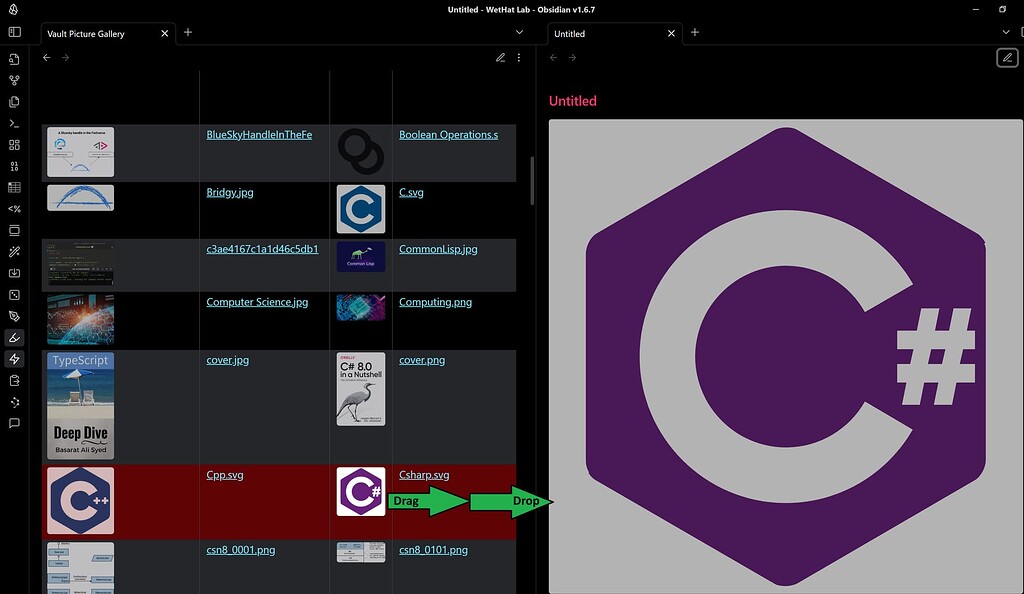
Task: Open the comment icon at the ribbon bottom
Action: [13, 423]
